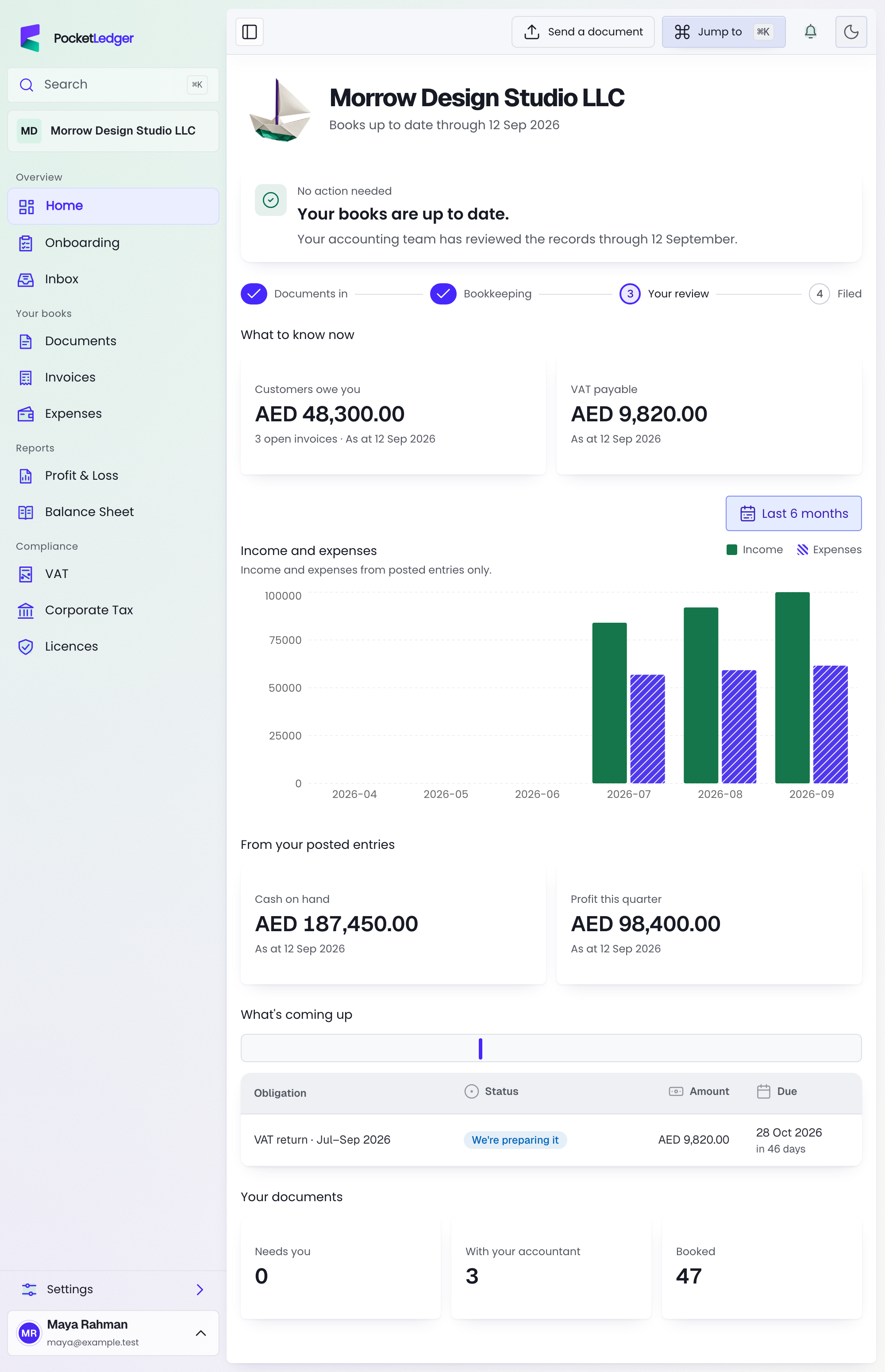Screen dimensions: 885x1372
Task: Toggle the Income legend swatch
Action: pyautogui.click(x=731, y=550)
